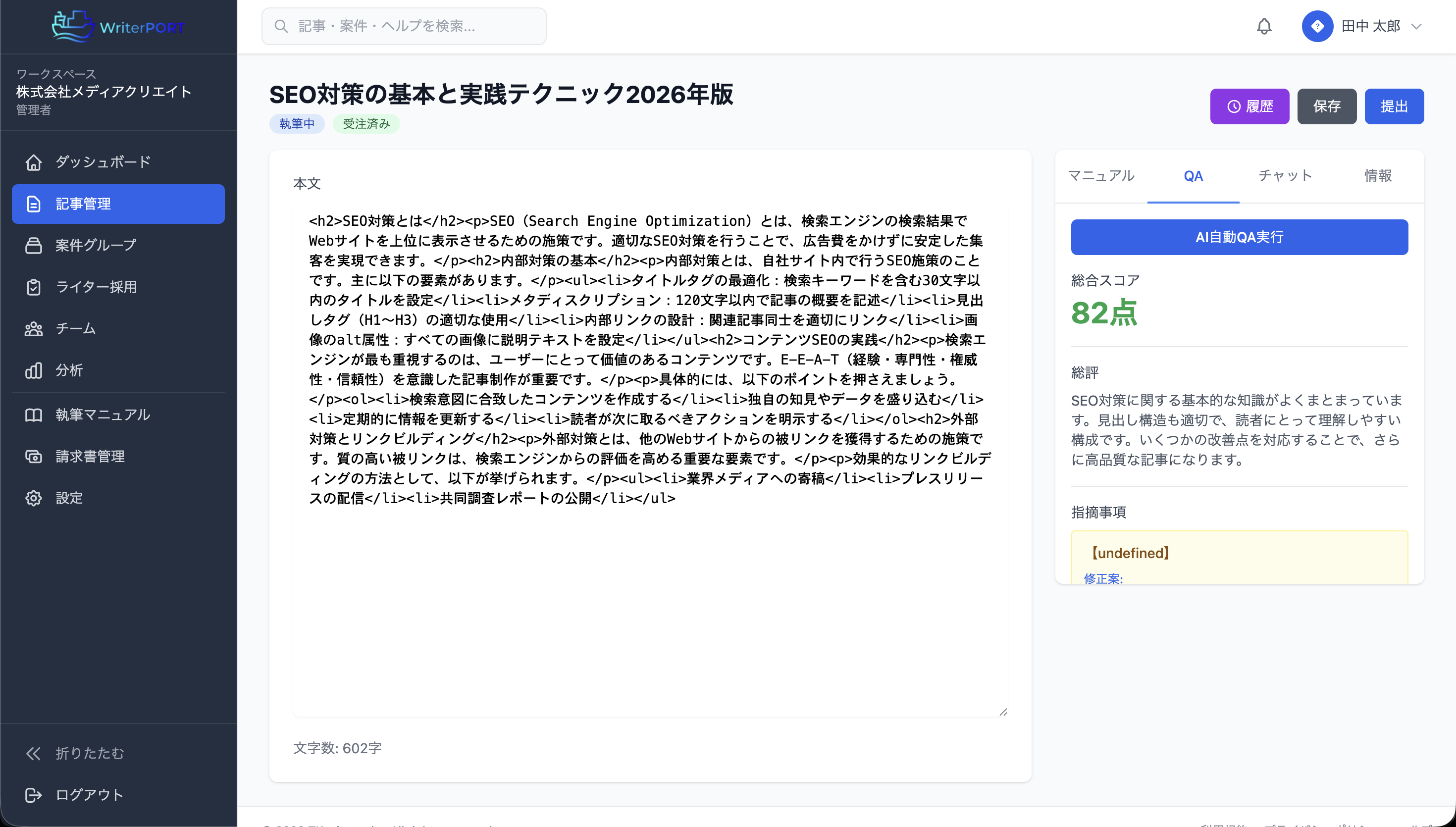This screenshot has height=827, width=1456.
Task: Open 執筆マニュアル in the sidebar
Action: [x=118, y=415]
